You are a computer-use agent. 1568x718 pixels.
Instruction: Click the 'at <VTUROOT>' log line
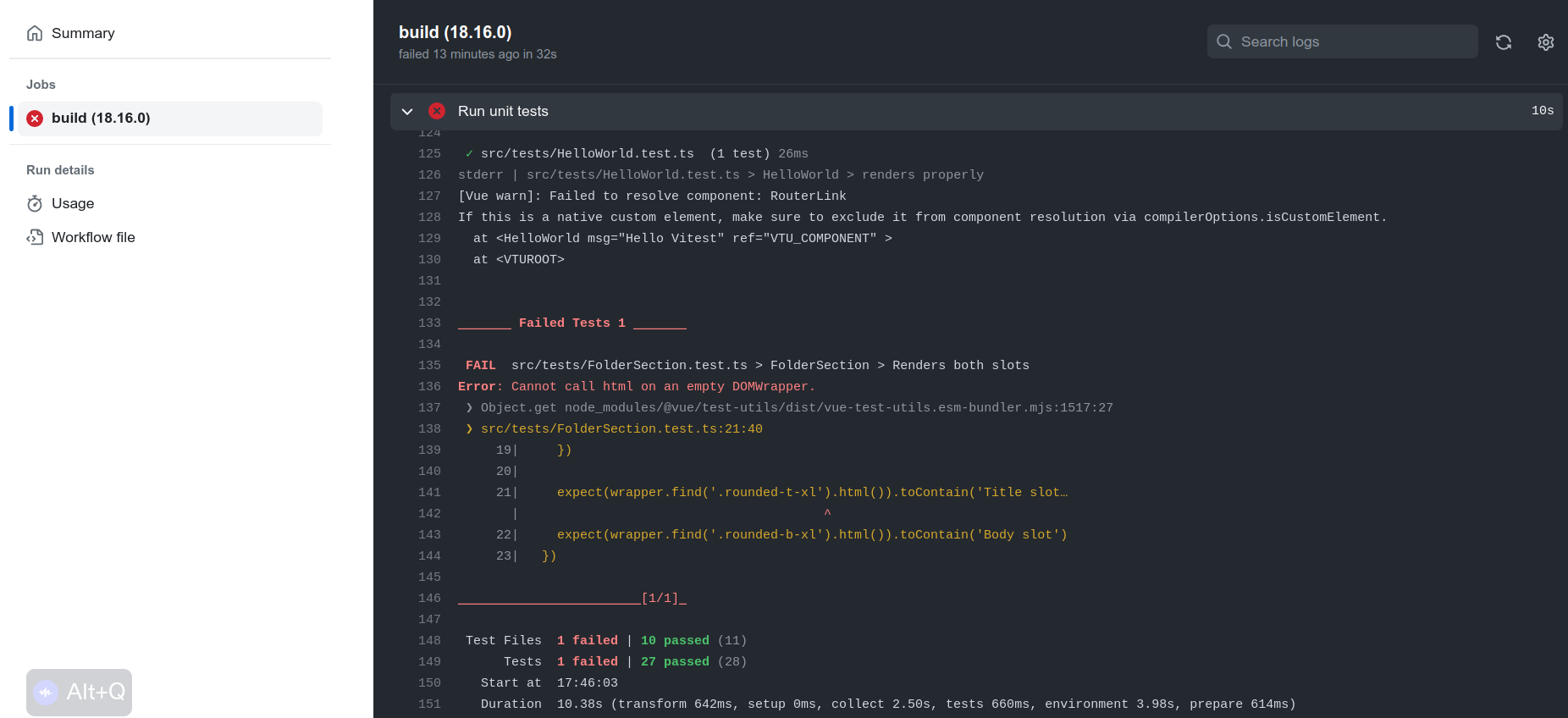click(519, 259)
